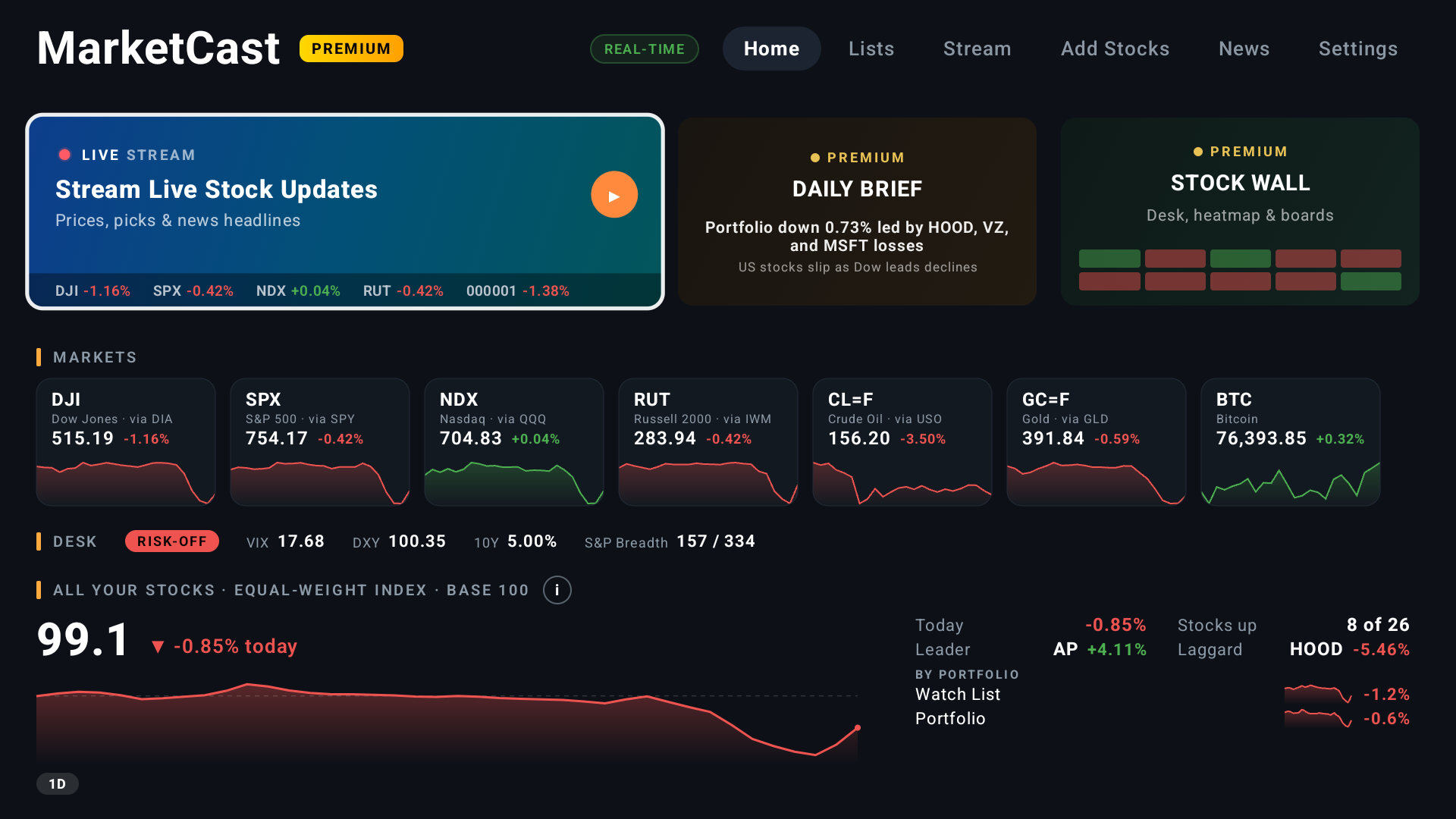Play the live stock stream
Screen dimensions: 1456x819
point(613,195)
